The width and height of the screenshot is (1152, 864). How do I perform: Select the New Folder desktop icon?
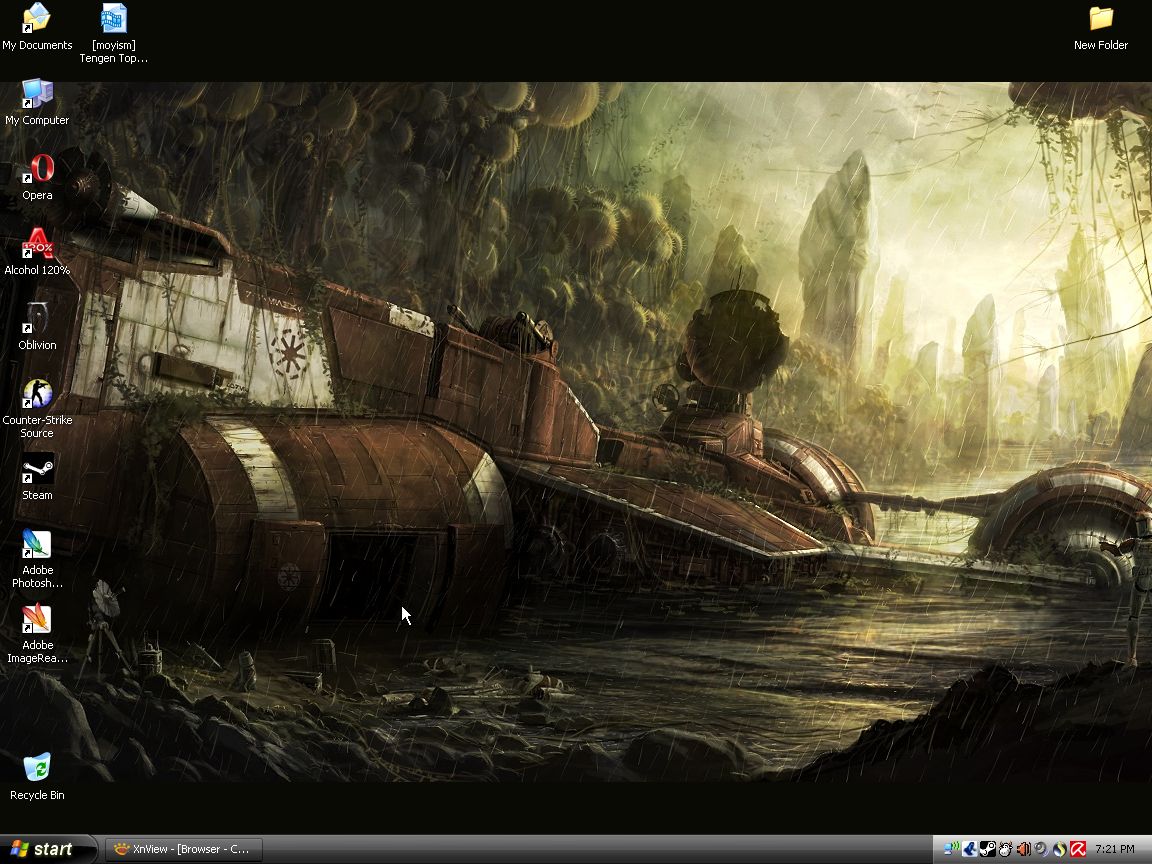click(1101, 27)
